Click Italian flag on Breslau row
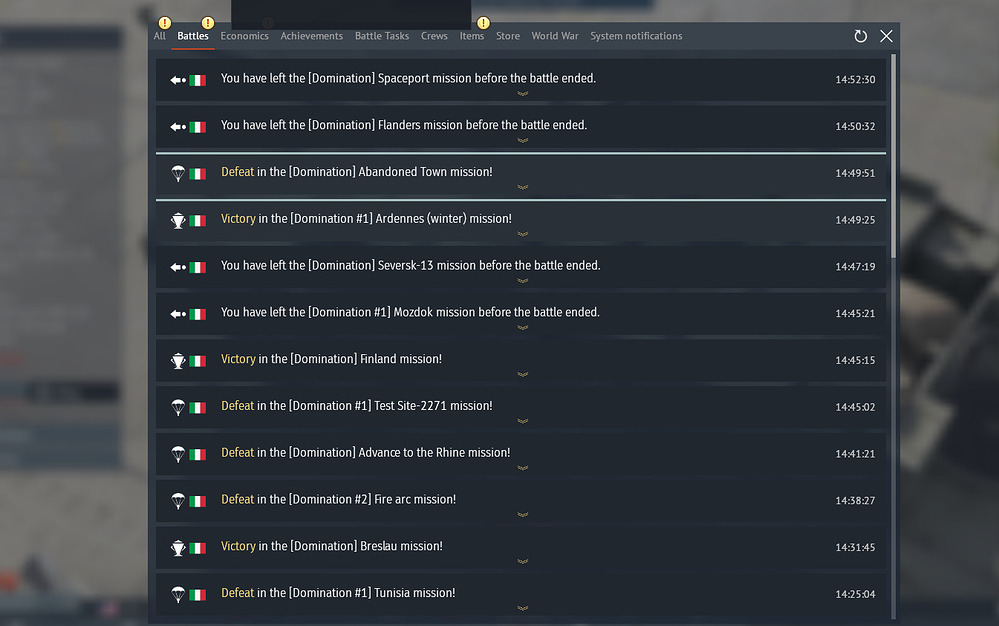The width and height of the screenshot is (999, 626). (x=198, y=548)
